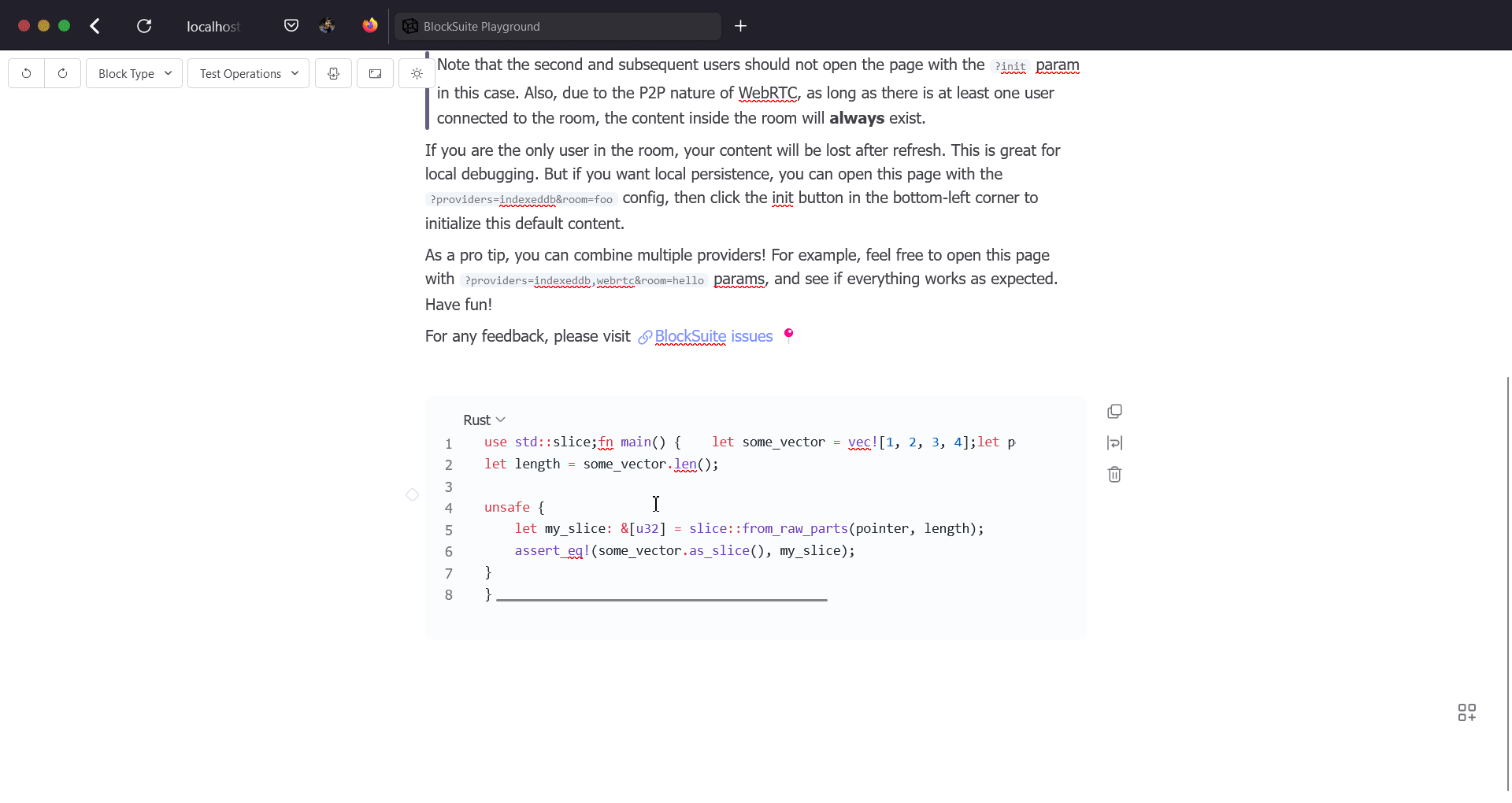
Task: Navigate back using the browser back arrow
Action: pyautogui.click(x=94, y=25)
